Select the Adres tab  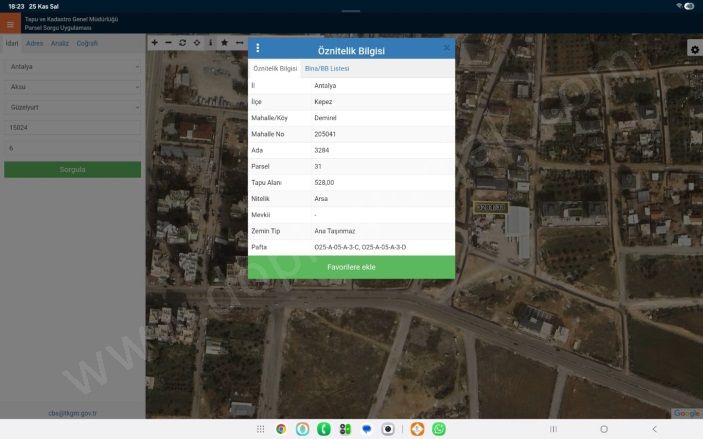tap(34, 43)
